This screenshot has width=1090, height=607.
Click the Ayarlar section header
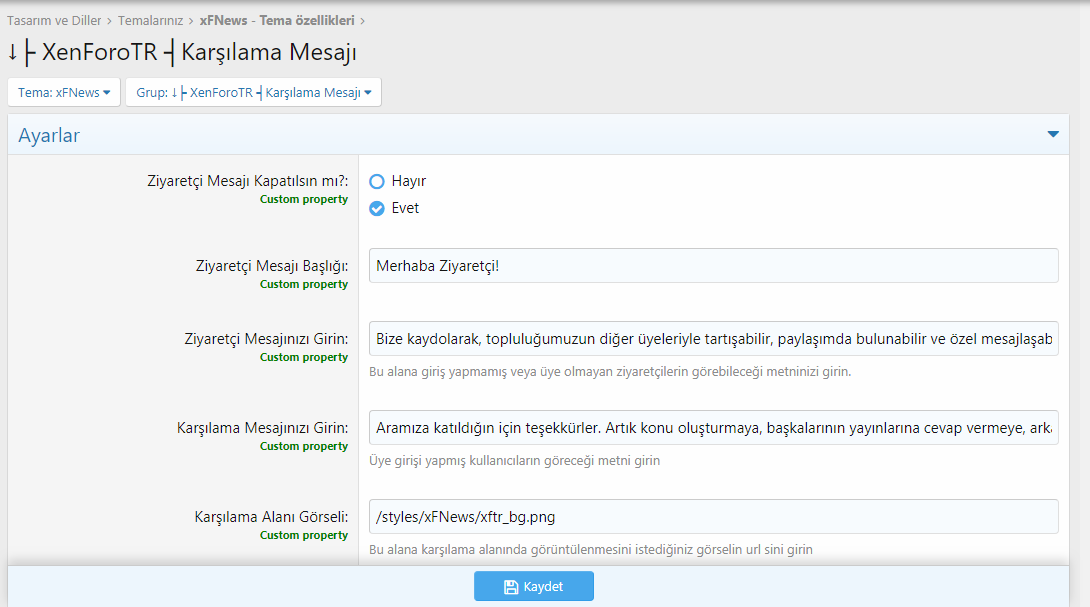538,135
